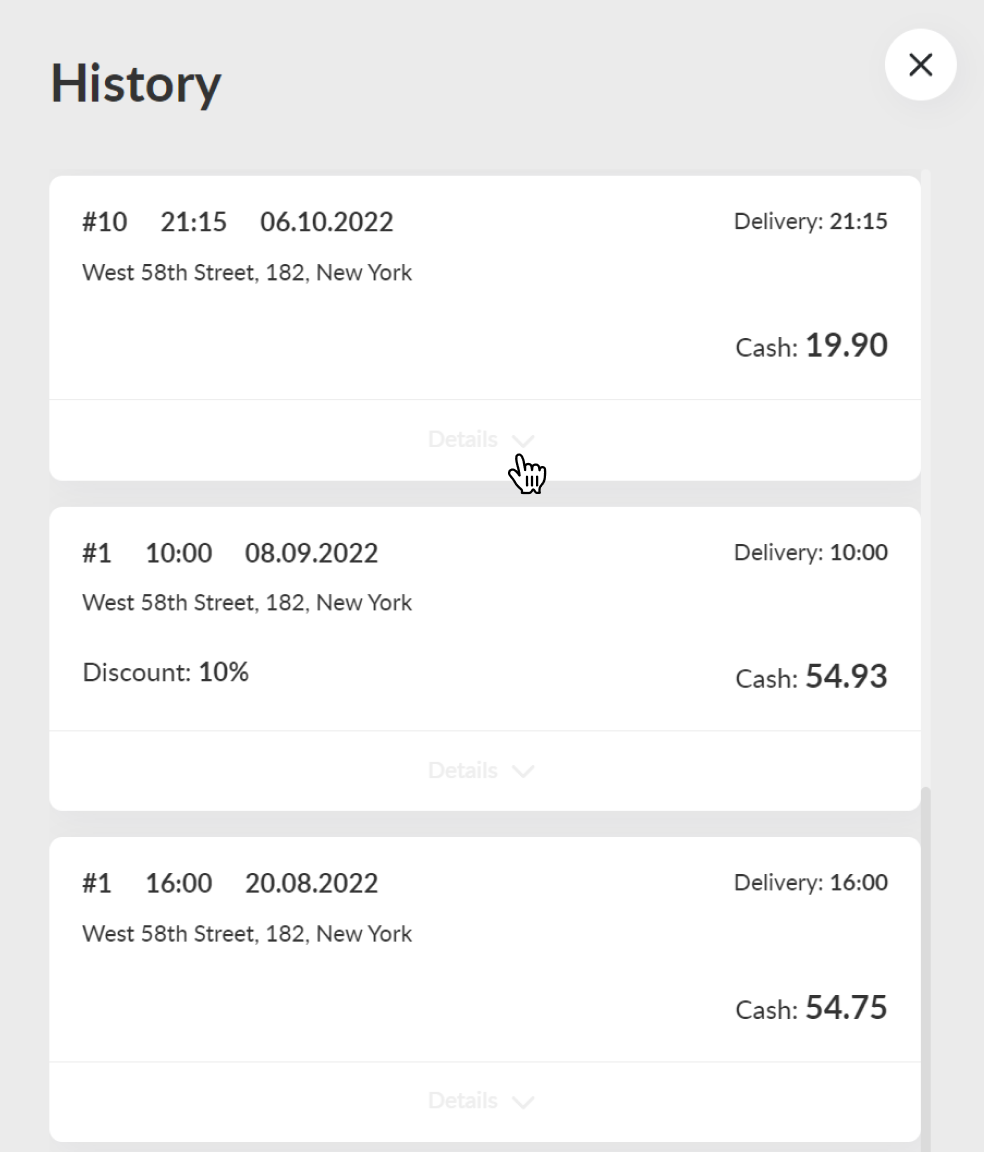This screenshot has width=984, height=1152.
Task: Click Delivery: 10:00 text
Action: [811, 552]
